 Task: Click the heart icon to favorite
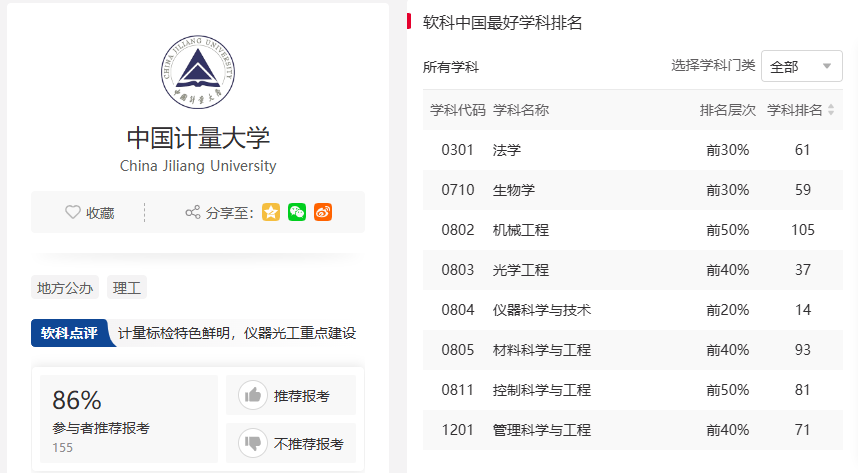pos(72,212)
